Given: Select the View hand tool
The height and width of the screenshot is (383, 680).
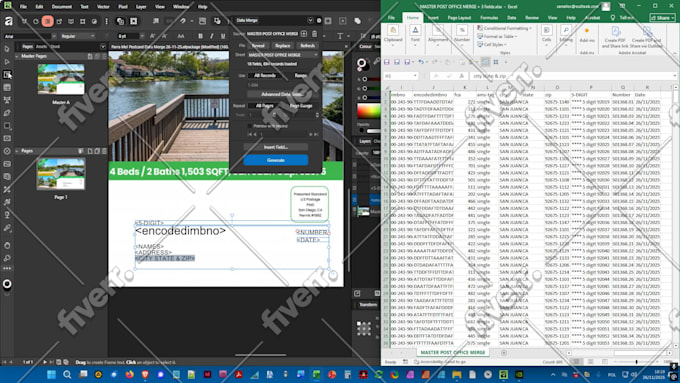Looking at the screenshot, I should [7, 245].
